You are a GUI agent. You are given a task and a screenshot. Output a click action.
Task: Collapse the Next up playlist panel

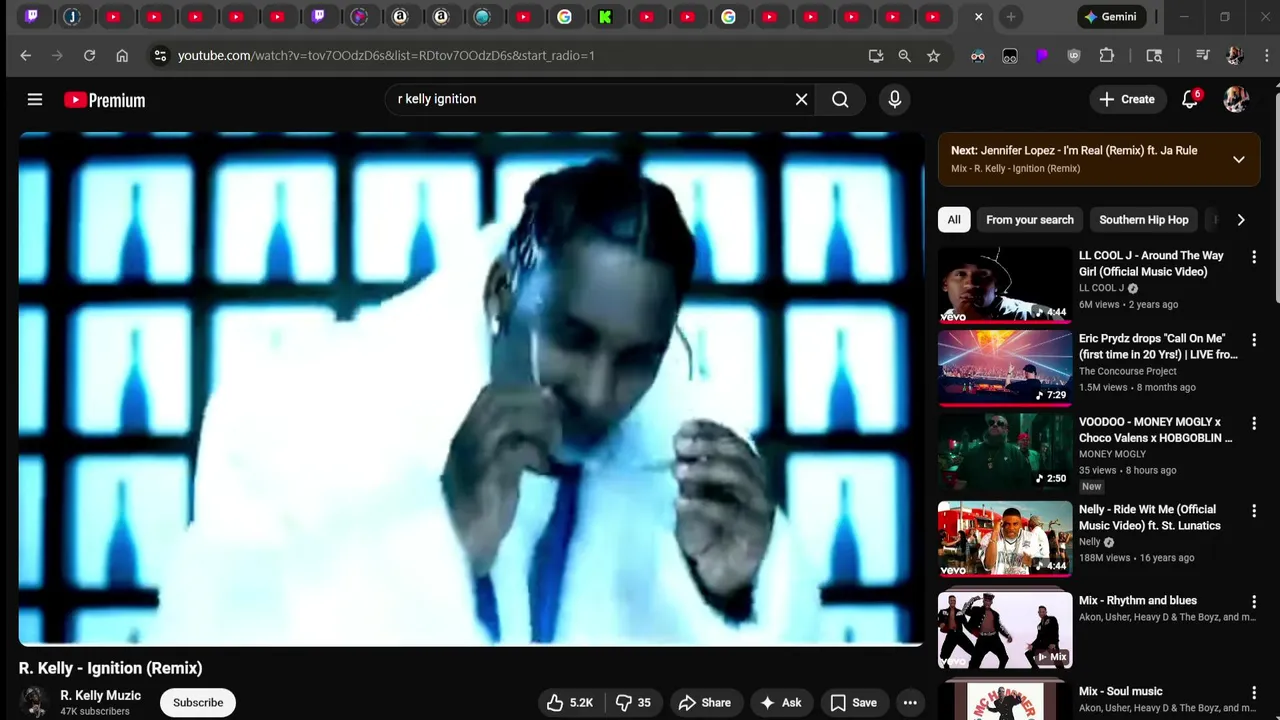tap(1238, 159)
